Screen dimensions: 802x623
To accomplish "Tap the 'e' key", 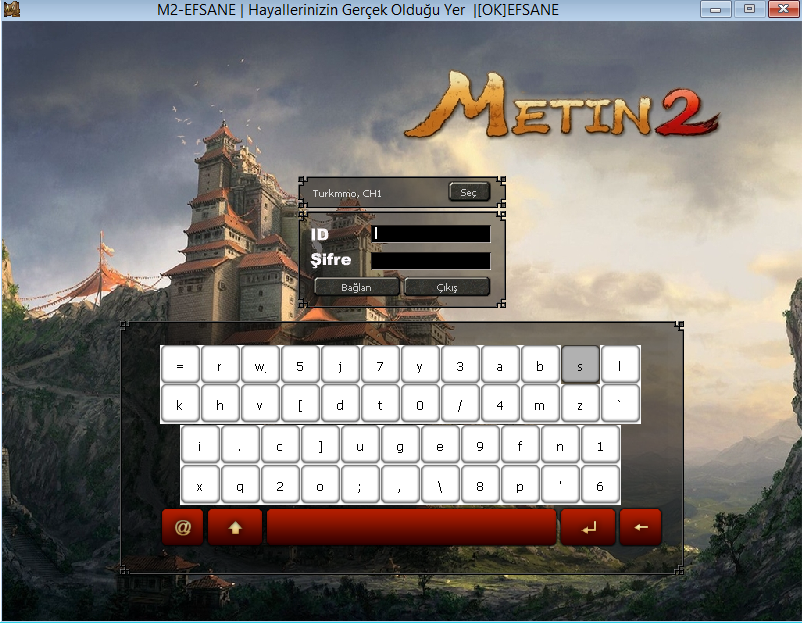I will (x=440, y=446).
